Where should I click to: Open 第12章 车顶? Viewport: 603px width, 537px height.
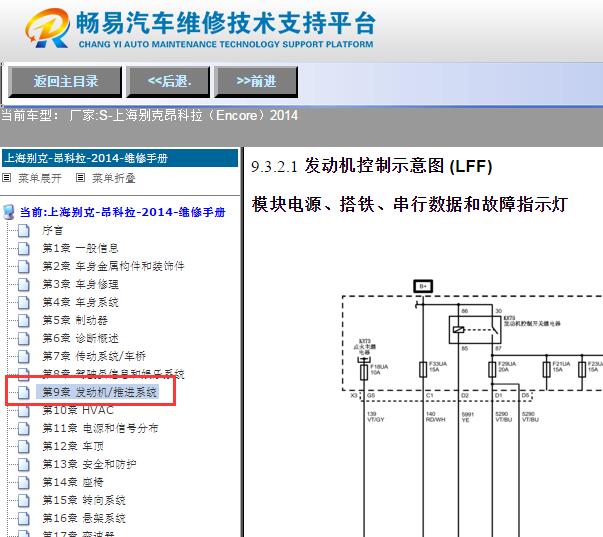pyautogui.click(x=73, y=446)
